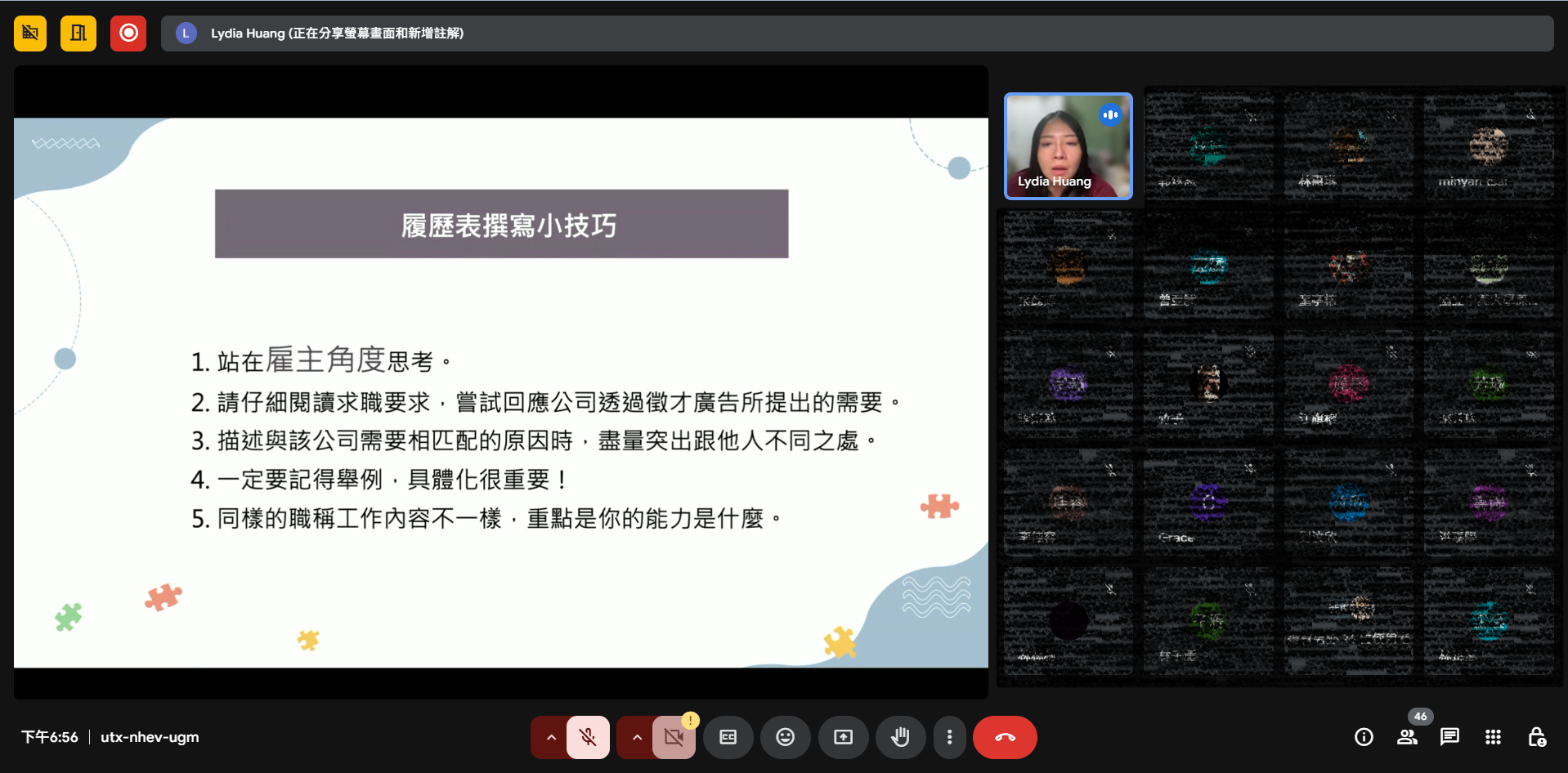
Task: Click the meeting code utx-nhev-ugm
Action: point(149,737)
